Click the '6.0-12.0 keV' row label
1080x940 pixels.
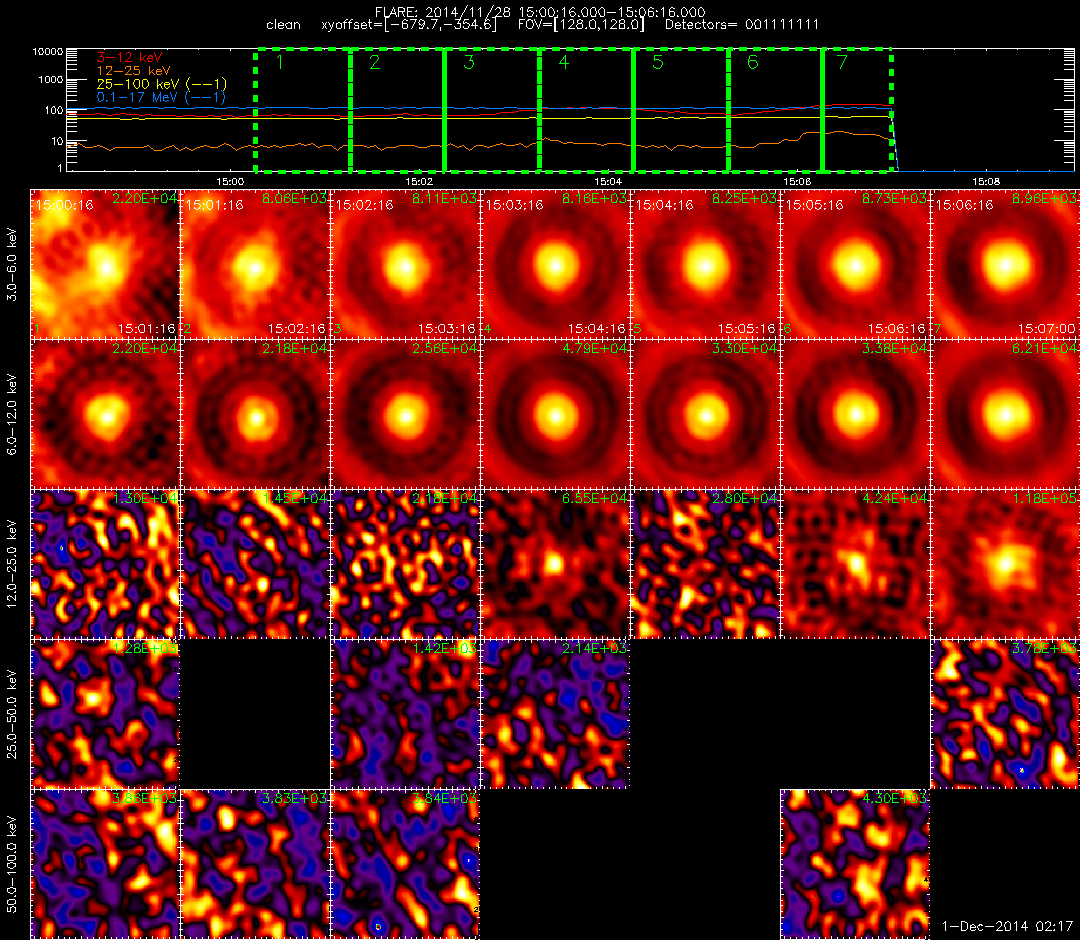coord(12,415)
